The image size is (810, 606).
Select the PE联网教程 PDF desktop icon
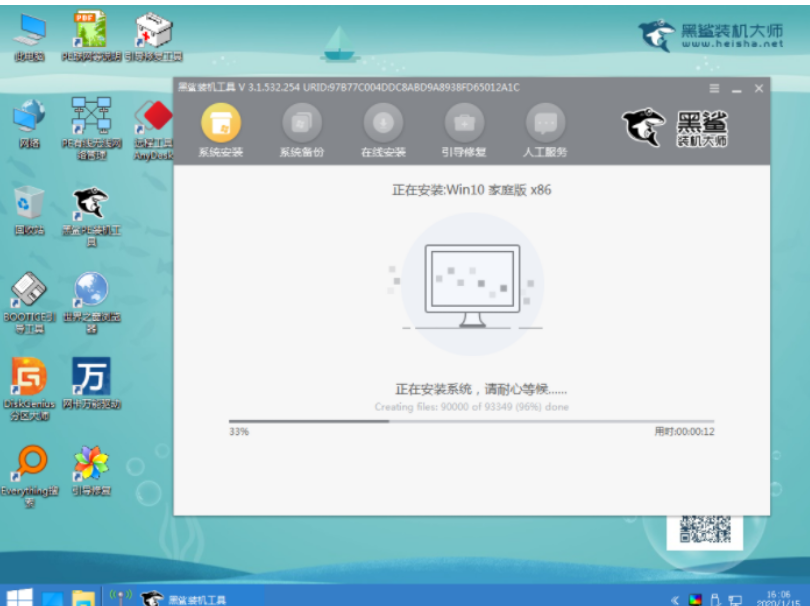(x=91, y=37)
